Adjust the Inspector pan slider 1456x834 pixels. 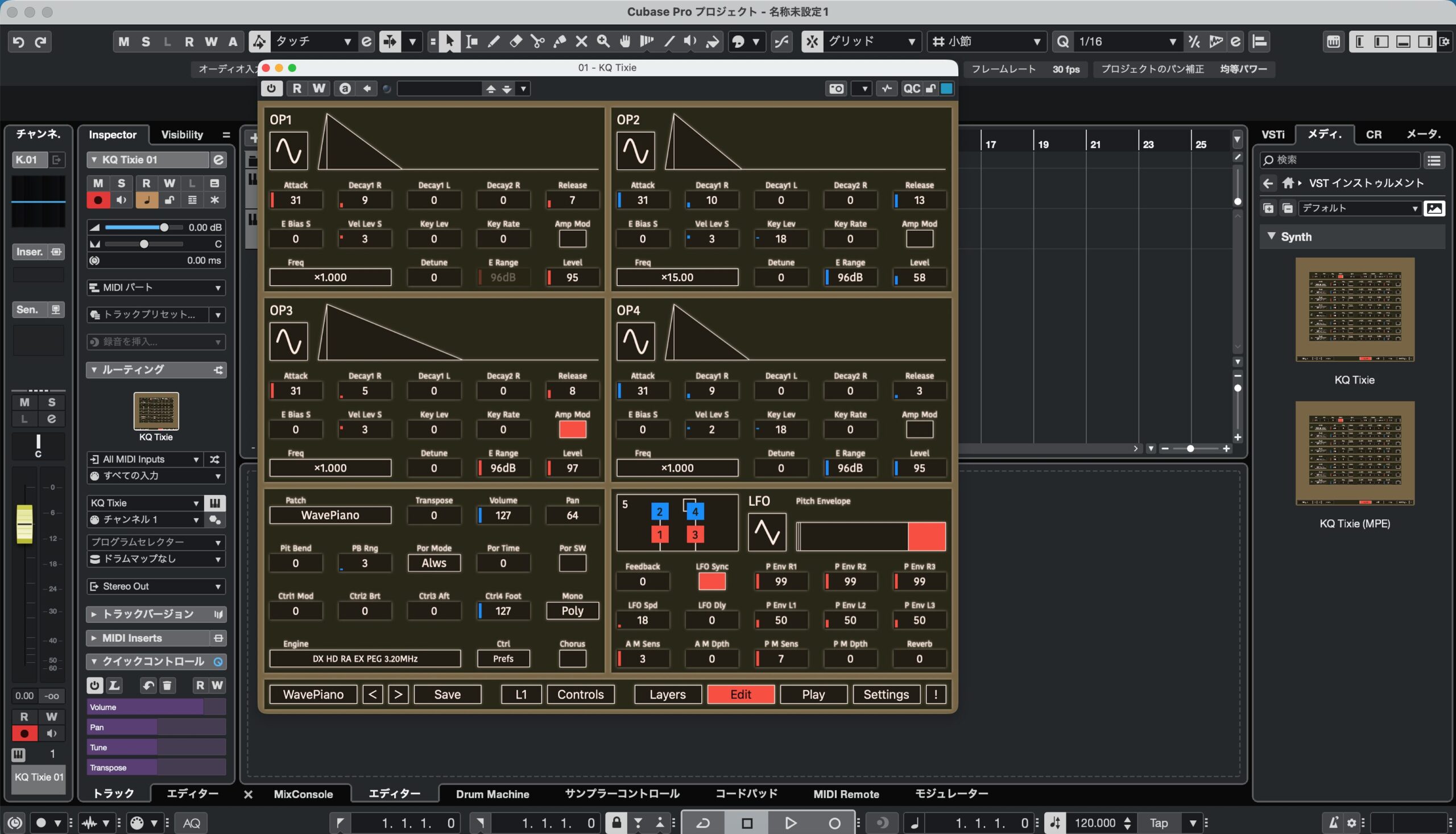[144, 244]
